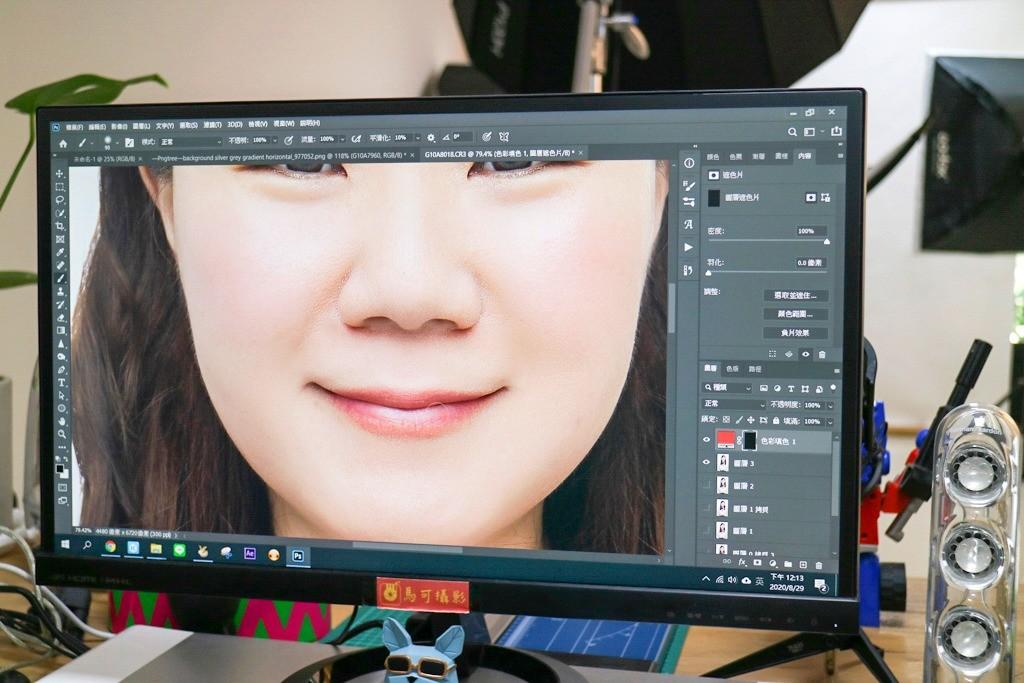
Task: Open the 種類 layer filter dropdown
Action: pos(729,387)
